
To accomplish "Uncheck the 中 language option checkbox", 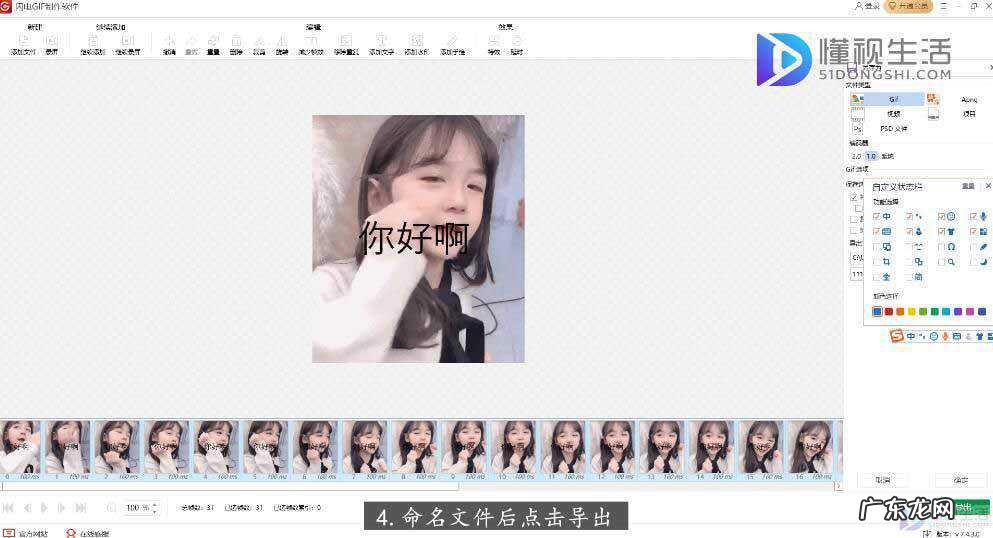I will click(876, 216).
